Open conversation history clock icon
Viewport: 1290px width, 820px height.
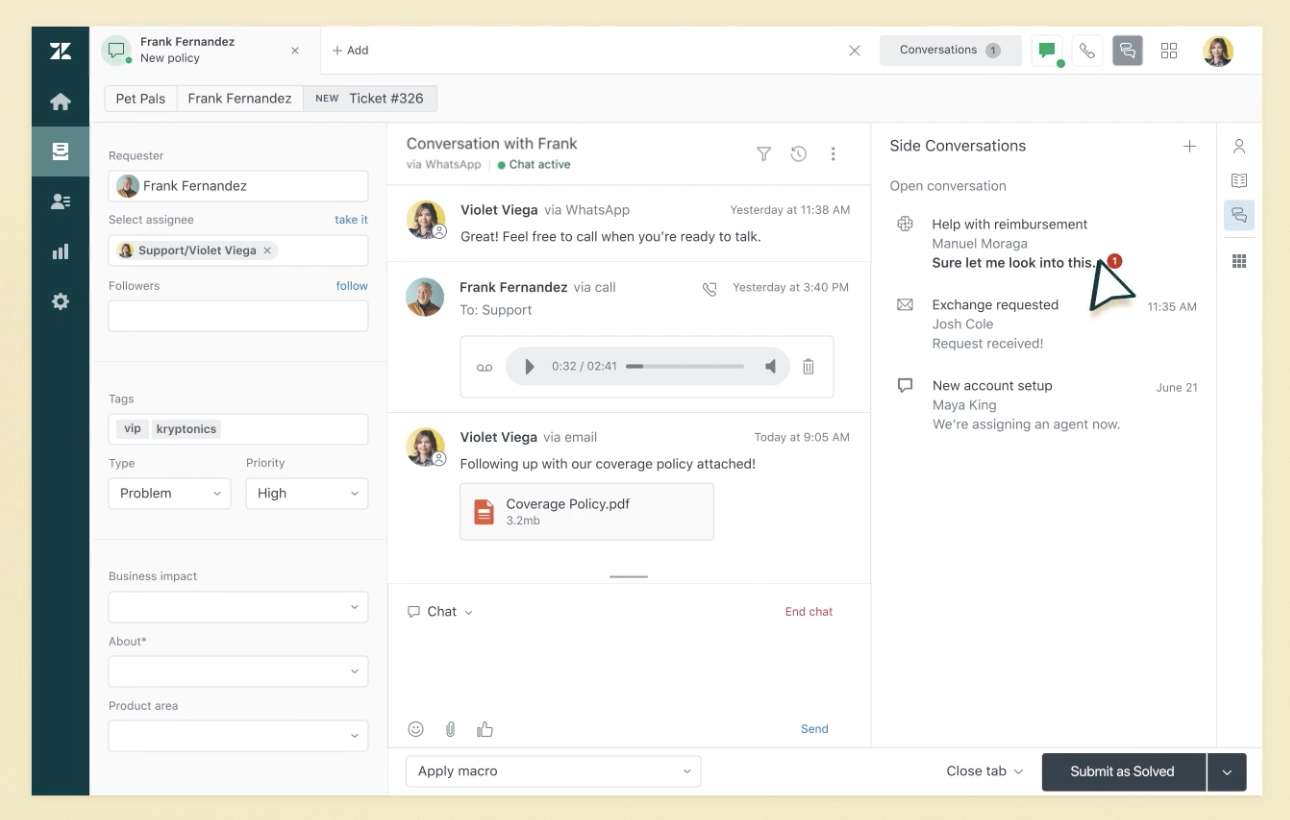coord(798,154)
